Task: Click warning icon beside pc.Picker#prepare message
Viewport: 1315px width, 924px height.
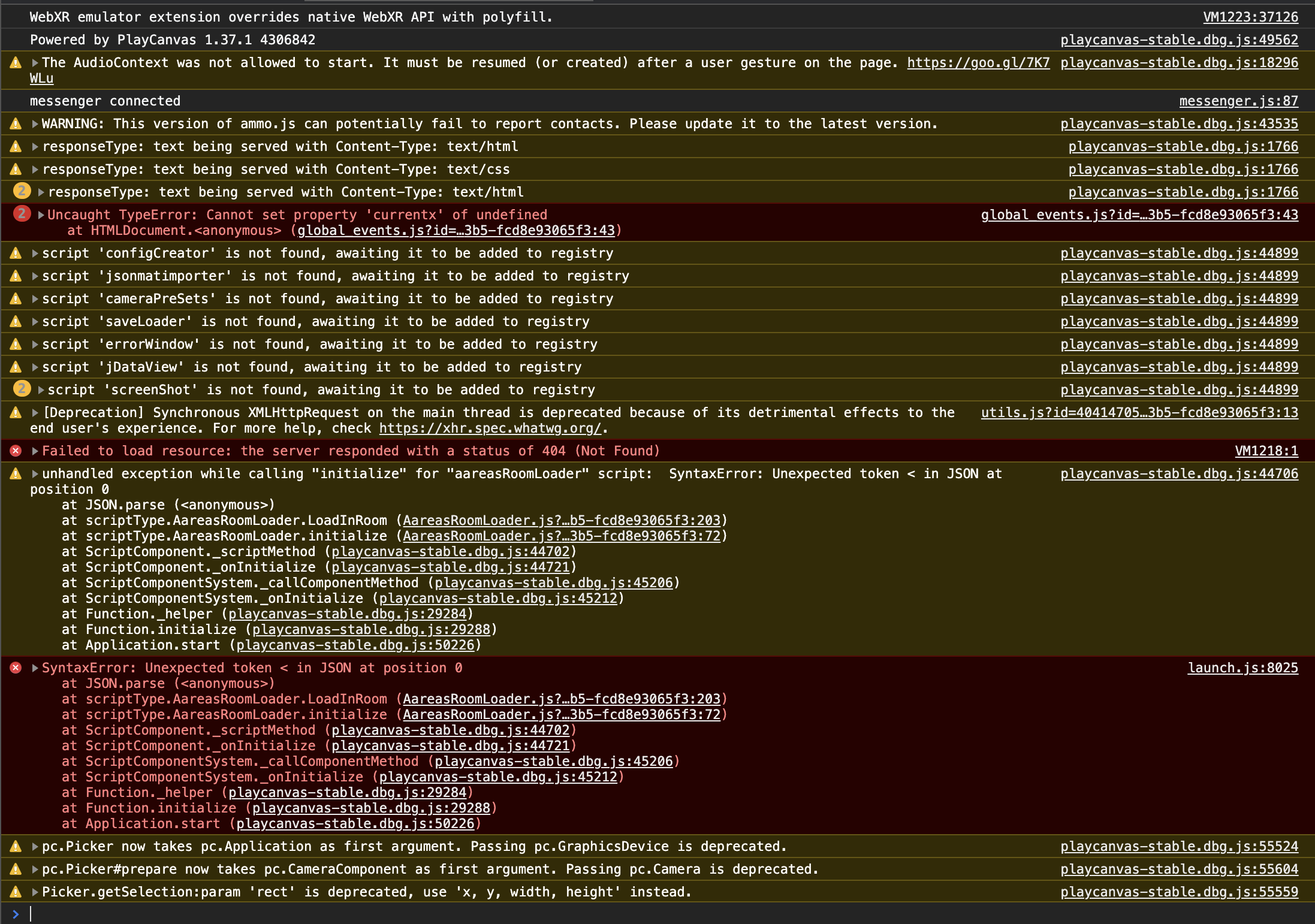Action: point(16,869)
